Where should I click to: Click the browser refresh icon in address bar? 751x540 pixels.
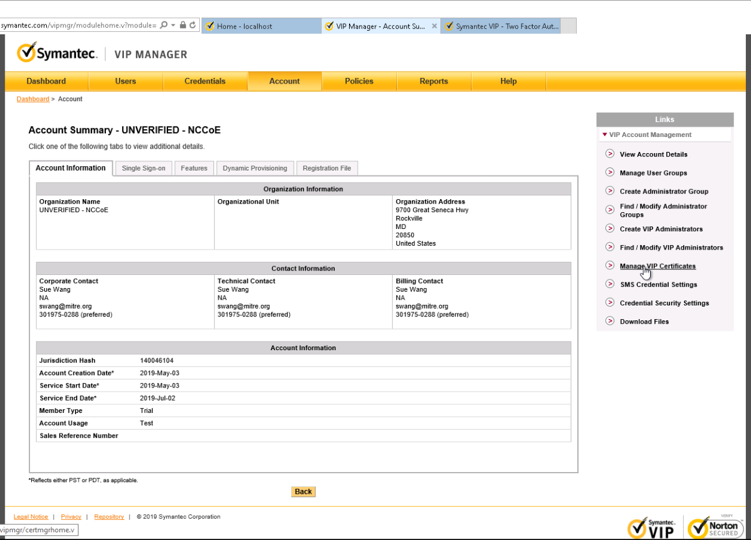[193, 25]
